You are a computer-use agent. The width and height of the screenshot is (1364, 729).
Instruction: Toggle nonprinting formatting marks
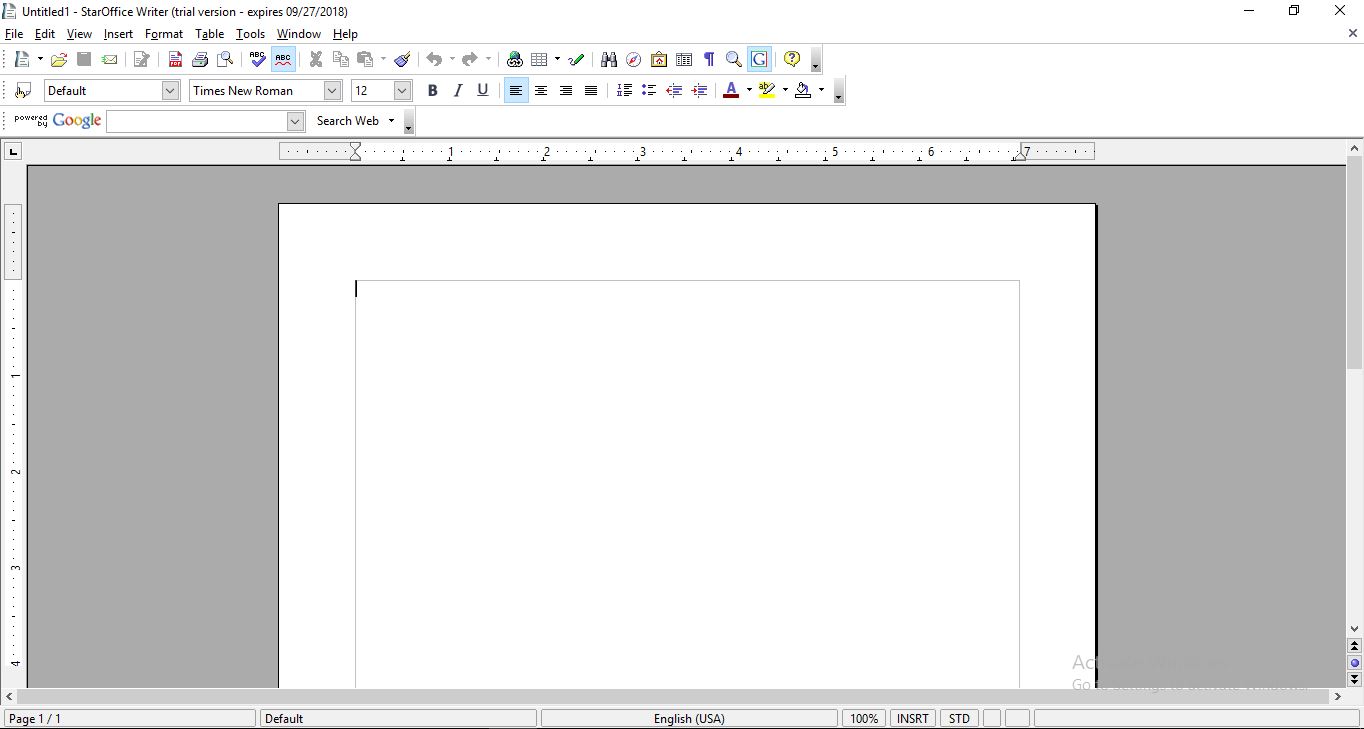(708, 59)
